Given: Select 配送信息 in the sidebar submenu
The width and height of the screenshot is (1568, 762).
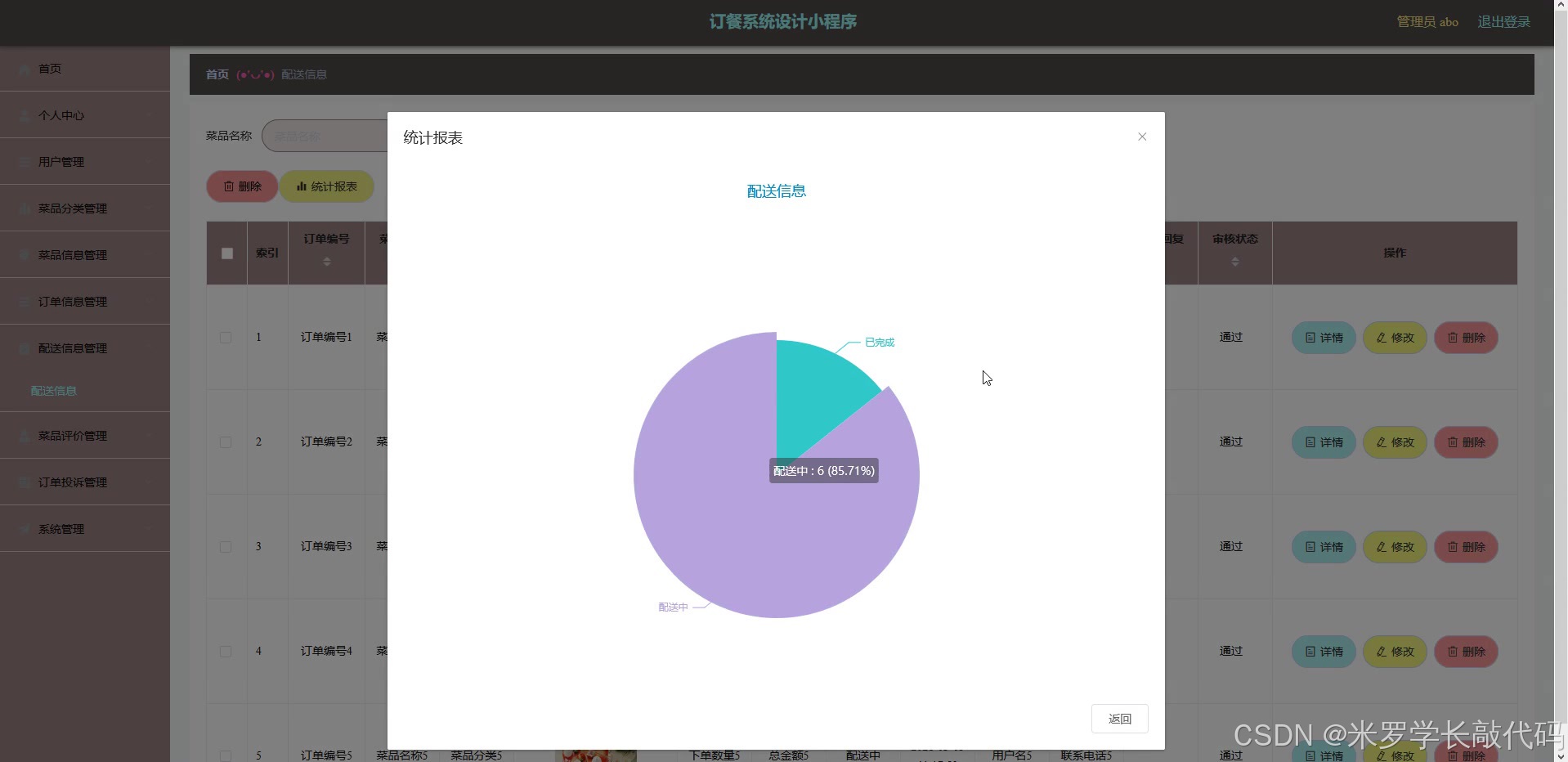Looking at the screenshot, I should point(54,390).
